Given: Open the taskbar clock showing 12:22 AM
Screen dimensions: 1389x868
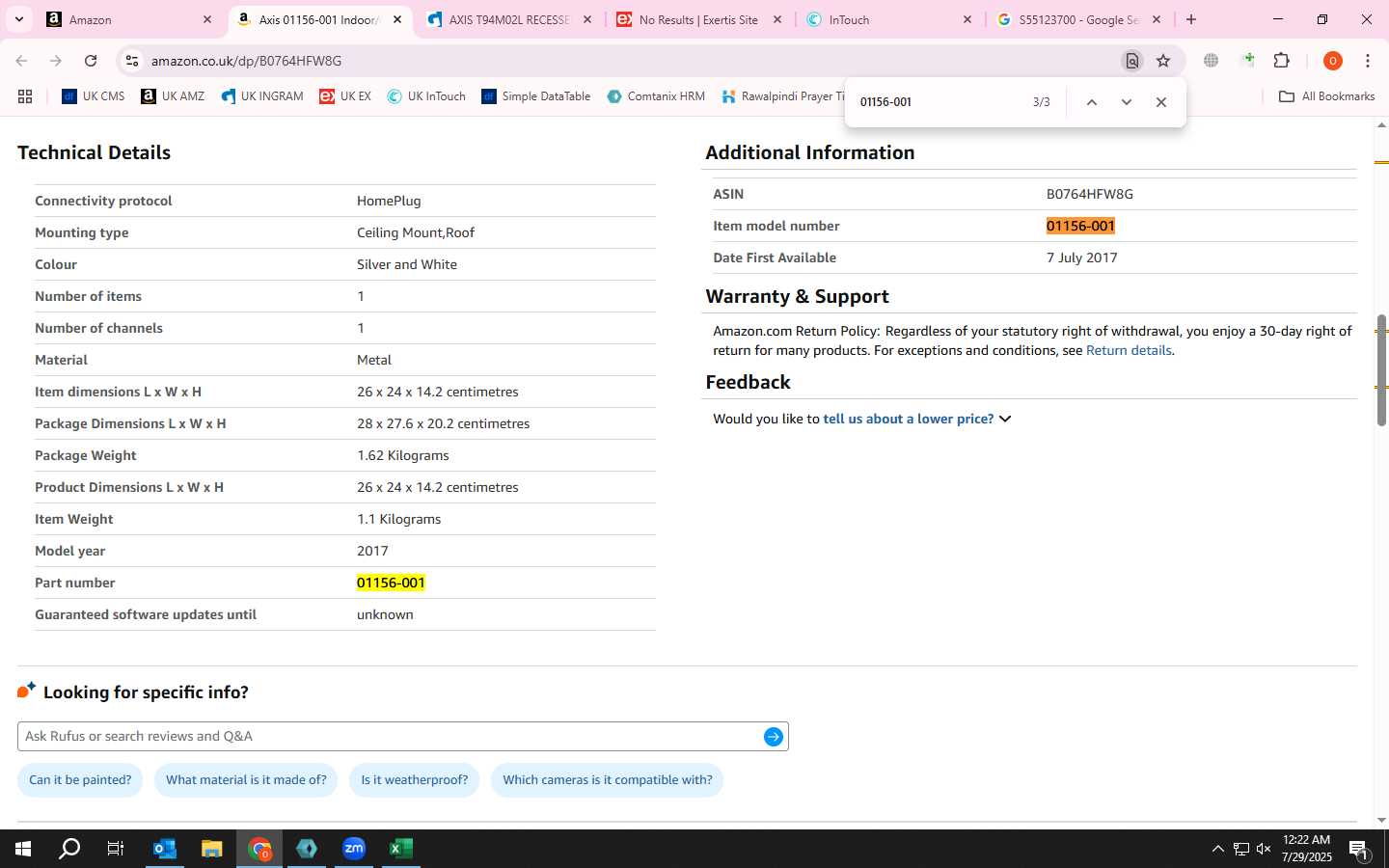Looking at the screenshot, I should point(1307,849).
